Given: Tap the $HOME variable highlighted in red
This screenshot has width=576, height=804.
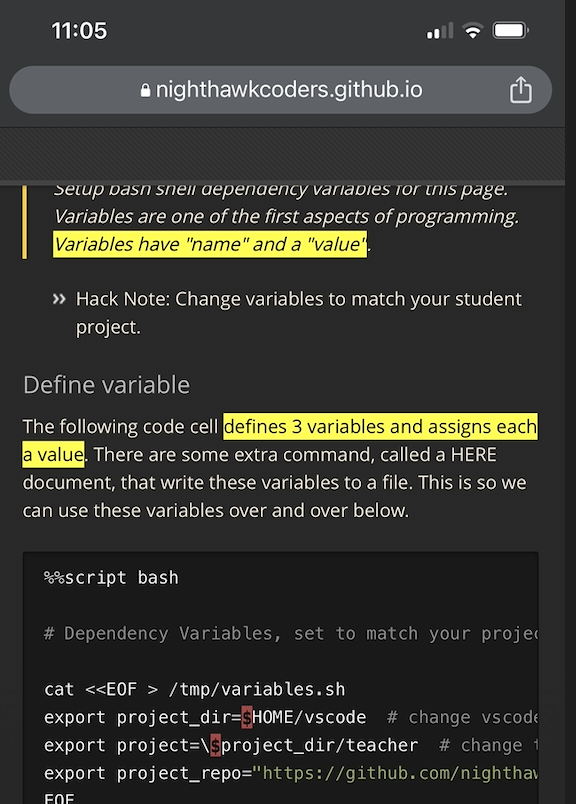Looking at the screenshot, I should [x=248, y=717].
